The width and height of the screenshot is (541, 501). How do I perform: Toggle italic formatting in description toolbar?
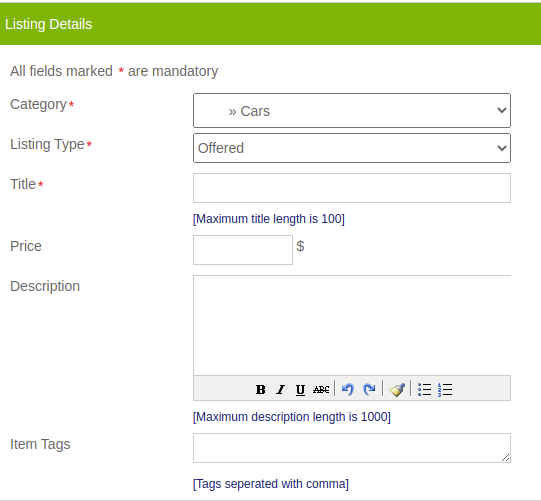pyautogui.click(x=281, y=390)
